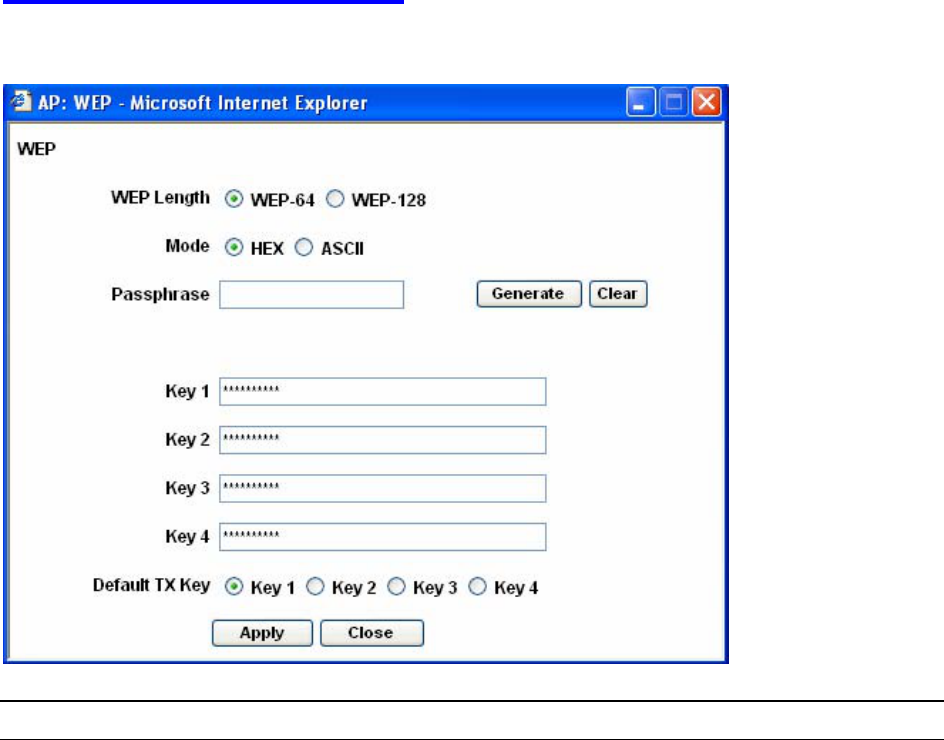Viewport: 944px width, 740px height.
Task: Click into the Key 2 field
Action: point(383,440)
